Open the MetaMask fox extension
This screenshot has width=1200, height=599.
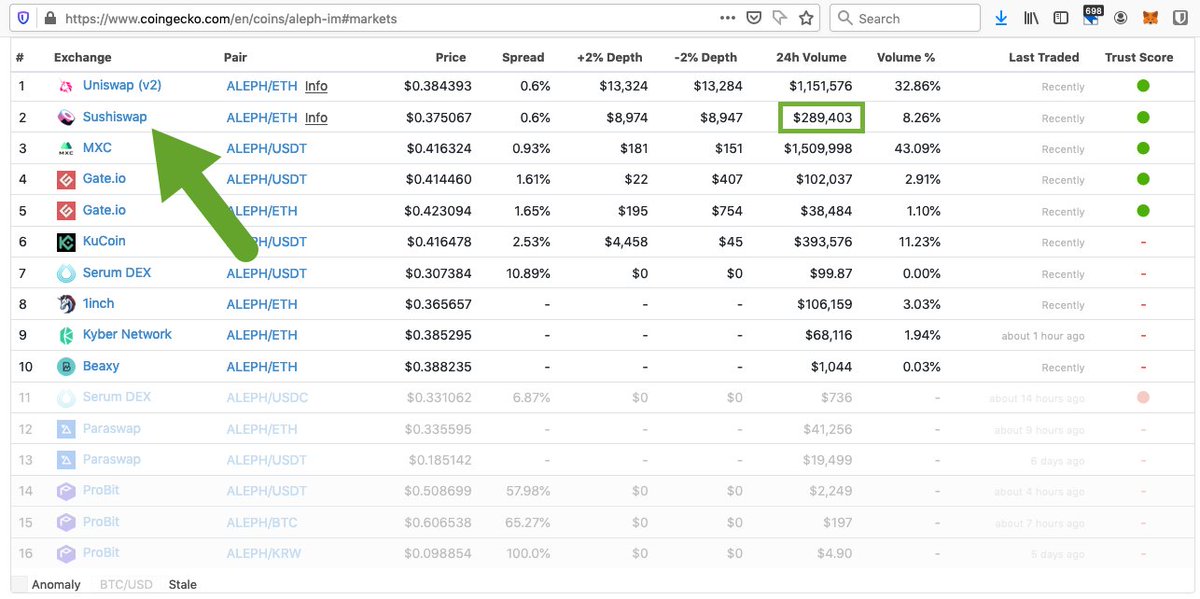[x=1151, y=18]
